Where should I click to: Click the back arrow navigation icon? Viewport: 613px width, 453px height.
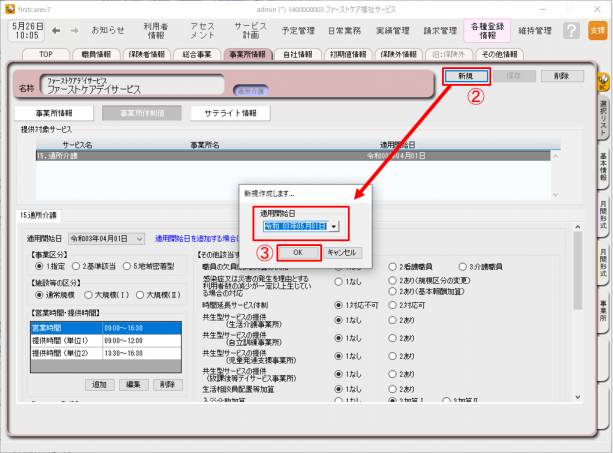tap(57, 30)
